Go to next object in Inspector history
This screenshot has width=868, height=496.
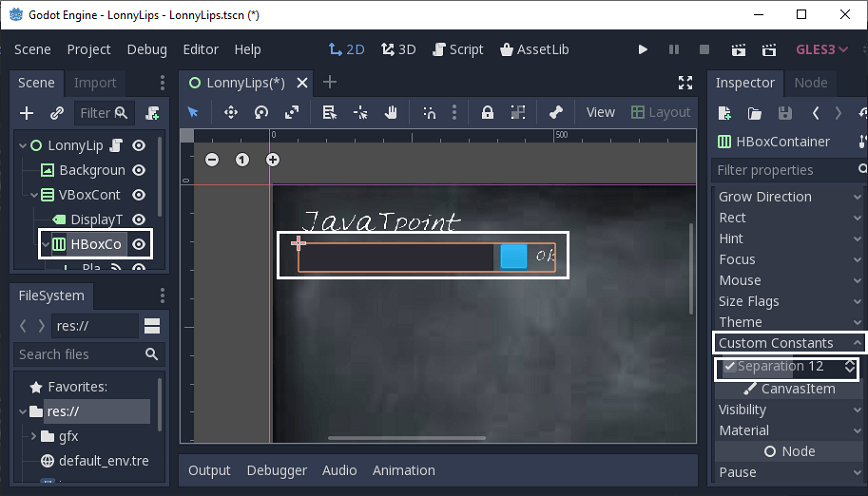point(838,113)
